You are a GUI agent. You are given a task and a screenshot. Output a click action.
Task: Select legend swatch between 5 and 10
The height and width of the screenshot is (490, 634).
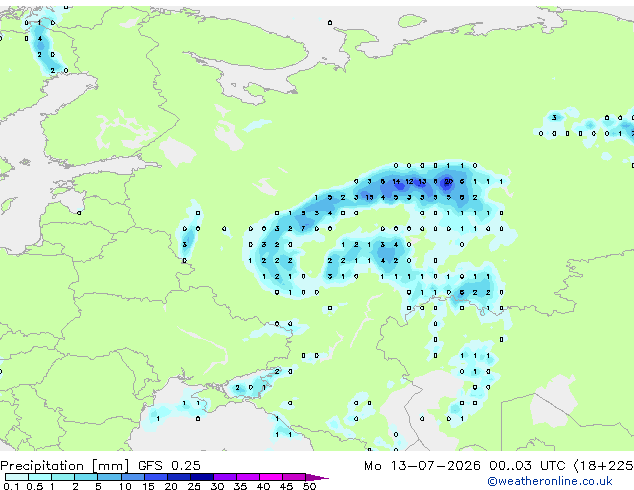point(109,477)
